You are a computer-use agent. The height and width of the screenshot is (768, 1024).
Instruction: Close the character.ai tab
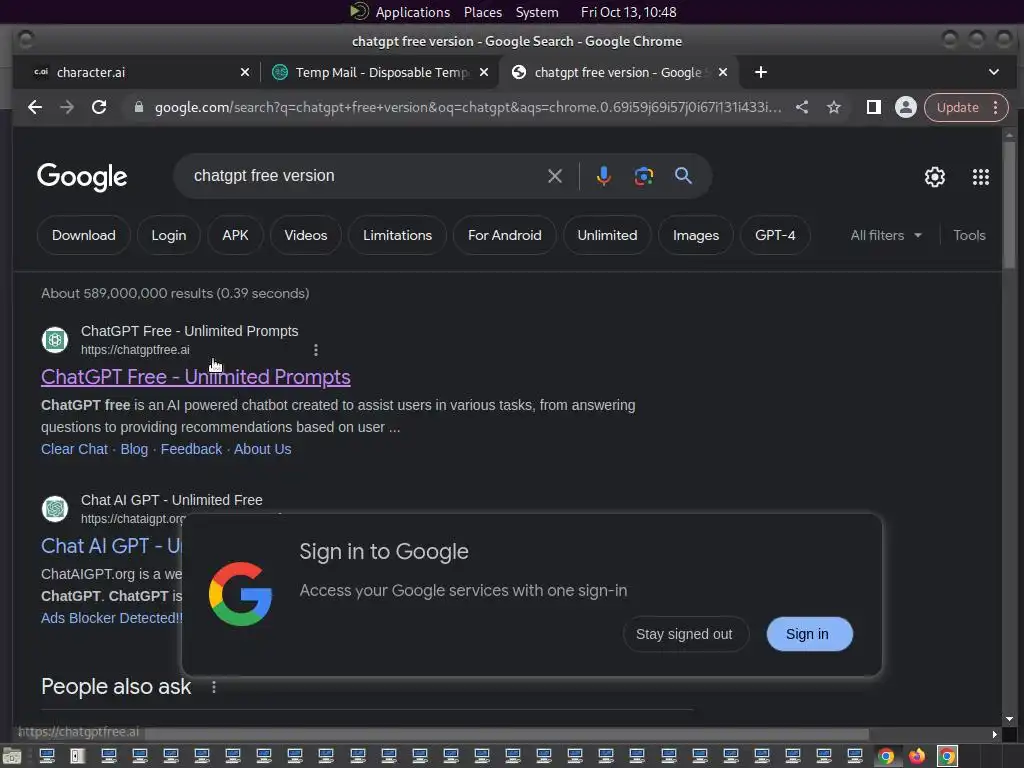click(245, 72)
